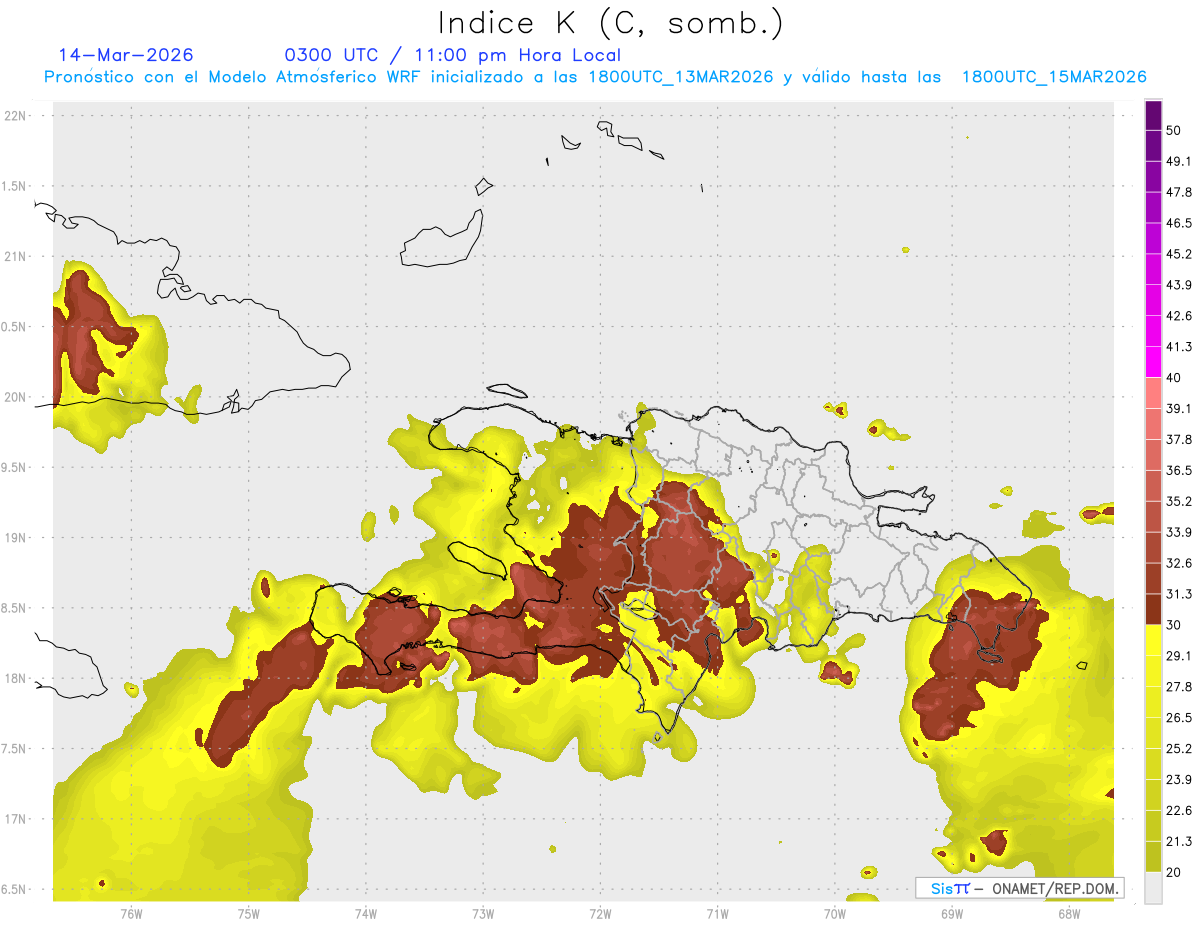Click the '72W' longitude label
This screenshot has height=927, width=1200.
pyautogui.click(x=600, y=914)
